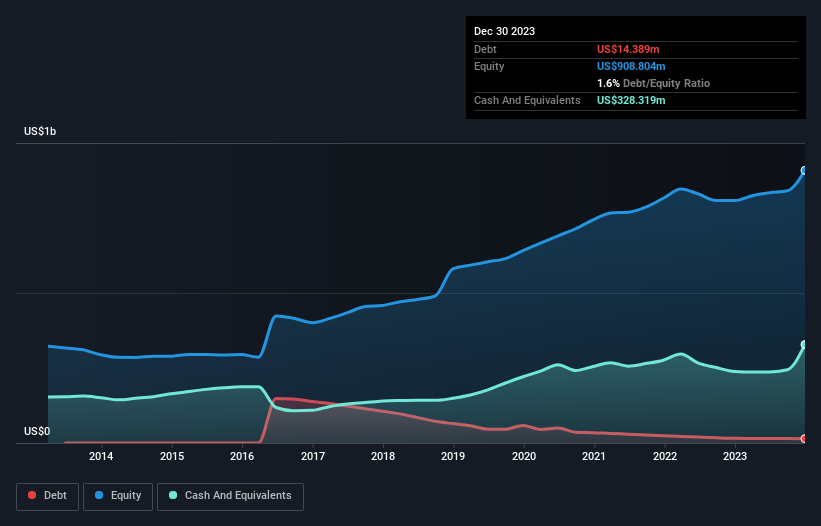Click the 2018 x-axis label
821x526 pixels.
pos(383,456)
